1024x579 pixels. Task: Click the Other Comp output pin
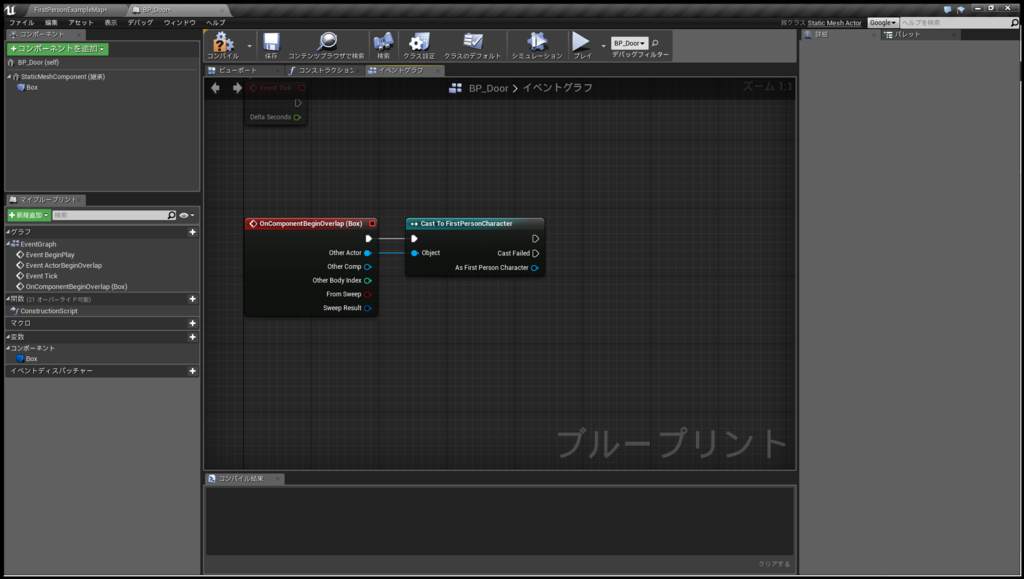pyautogui.click(x=368, y=267)
